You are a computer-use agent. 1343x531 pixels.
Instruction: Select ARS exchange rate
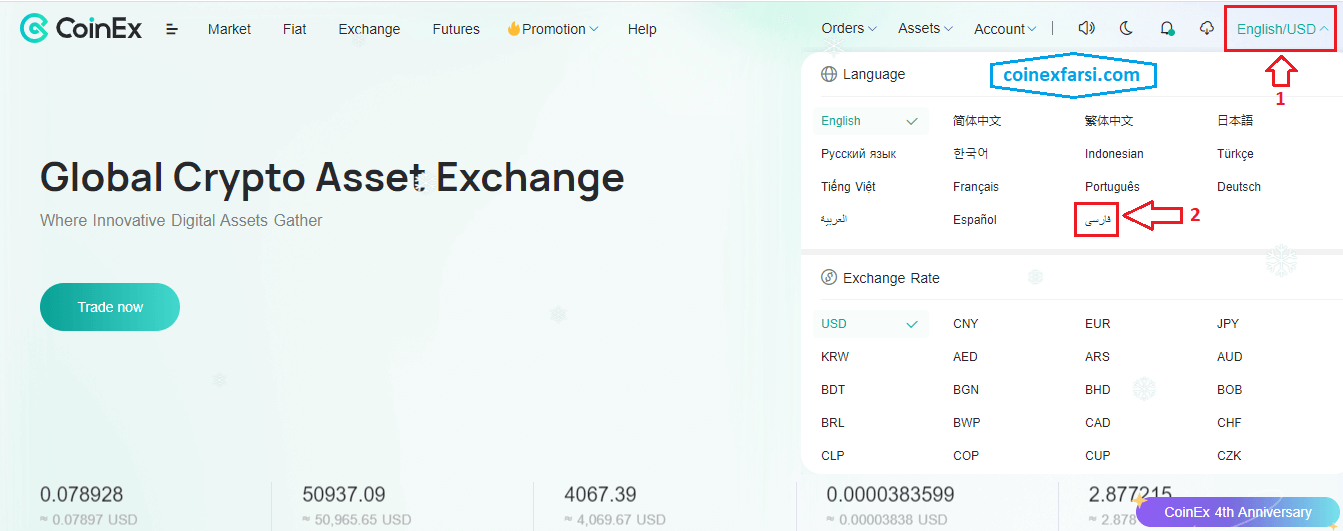tap(1097, 357)
